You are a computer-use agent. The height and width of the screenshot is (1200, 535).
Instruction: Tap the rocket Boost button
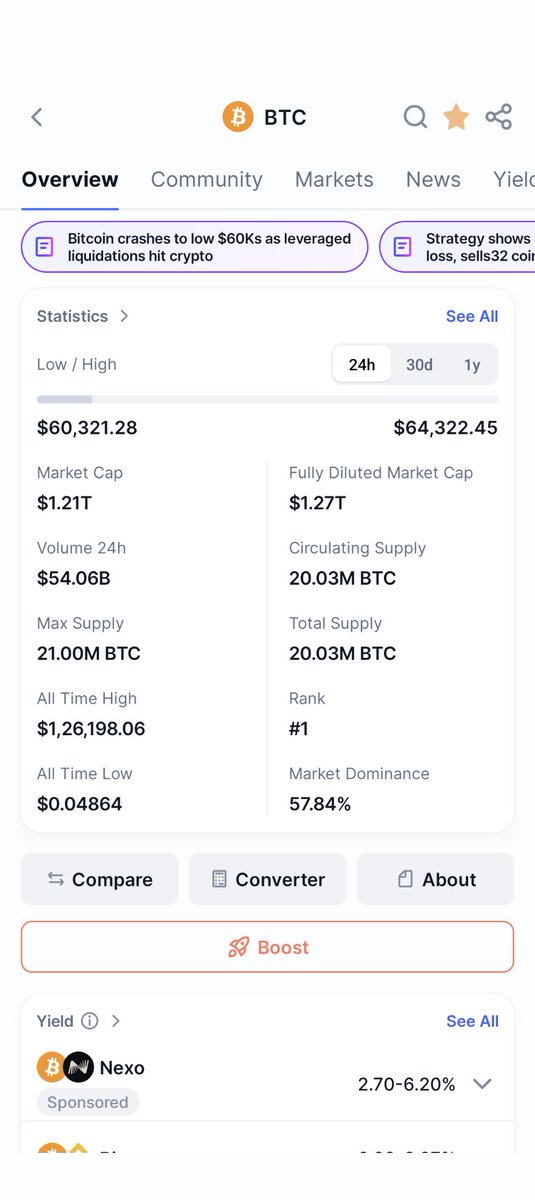tap(267, 947)
